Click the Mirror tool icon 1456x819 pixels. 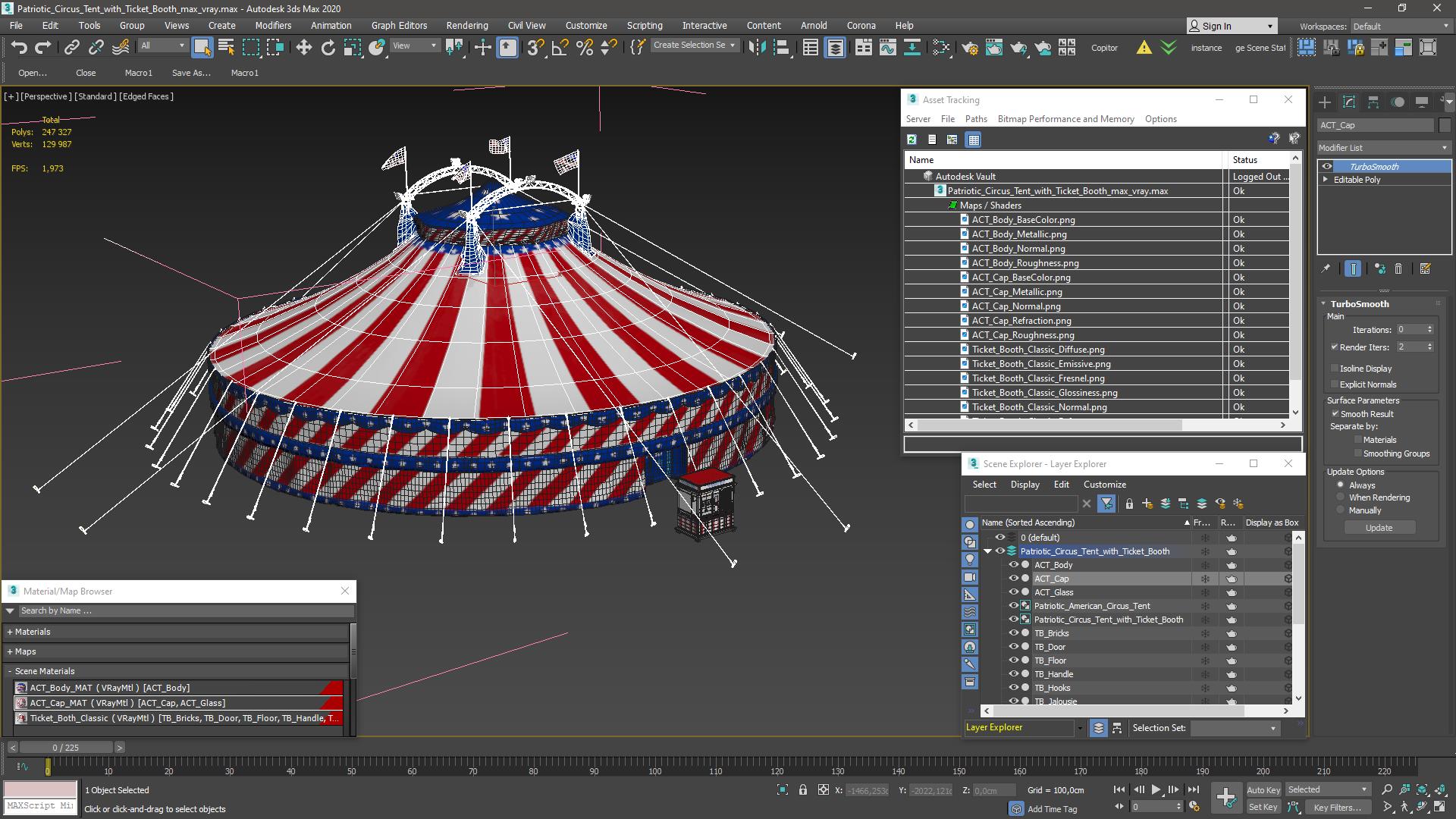757,48
